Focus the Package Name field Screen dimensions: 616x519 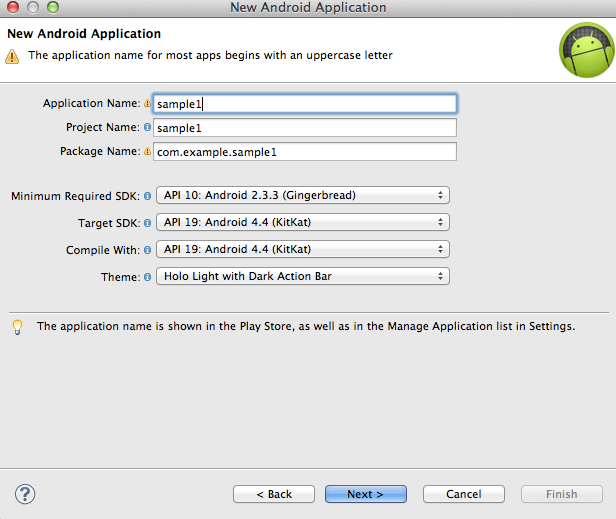[305, 152]
